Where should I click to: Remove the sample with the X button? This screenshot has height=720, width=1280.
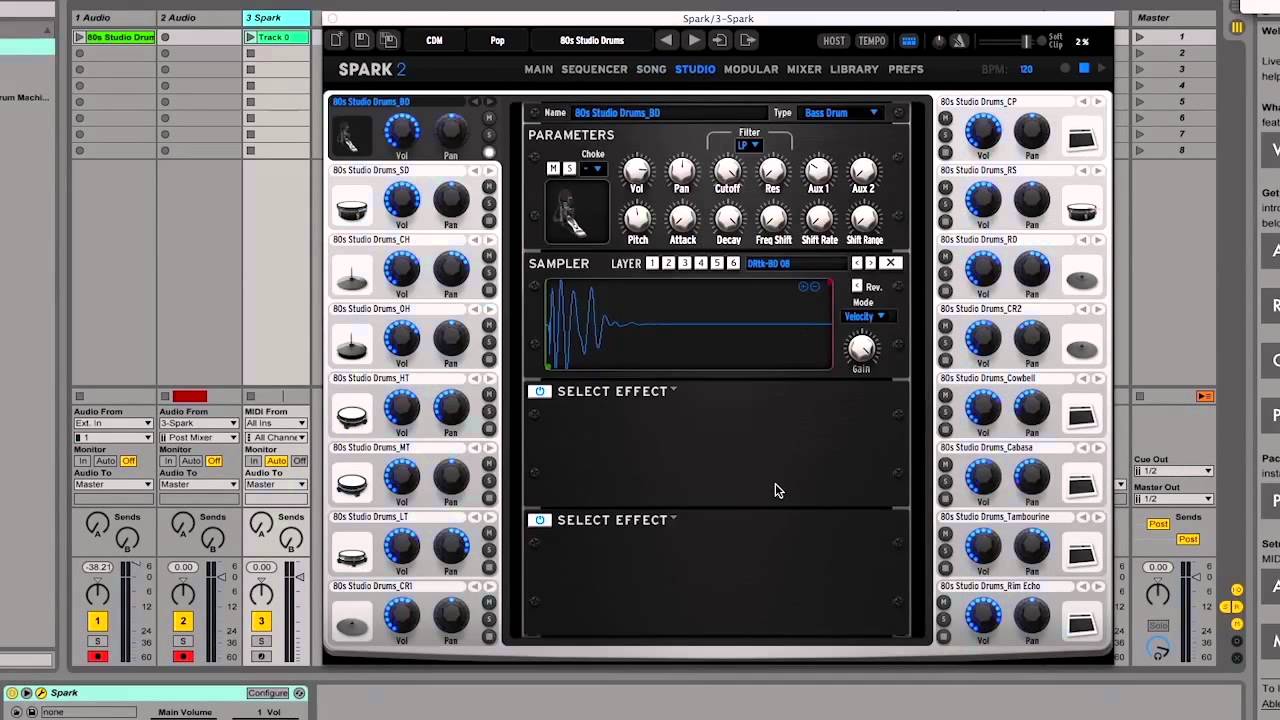point(890,263)
